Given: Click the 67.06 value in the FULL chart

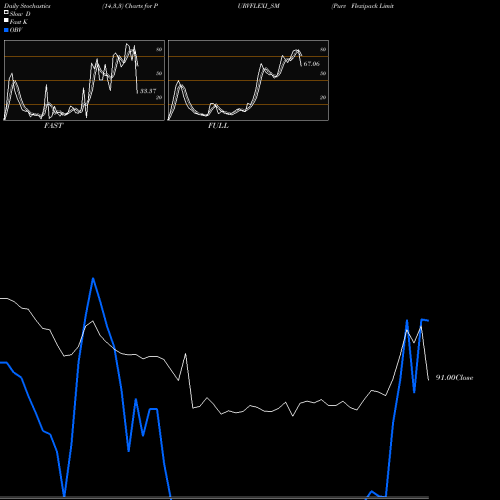Looking at the screenshot, I should (x=311, y=64).
